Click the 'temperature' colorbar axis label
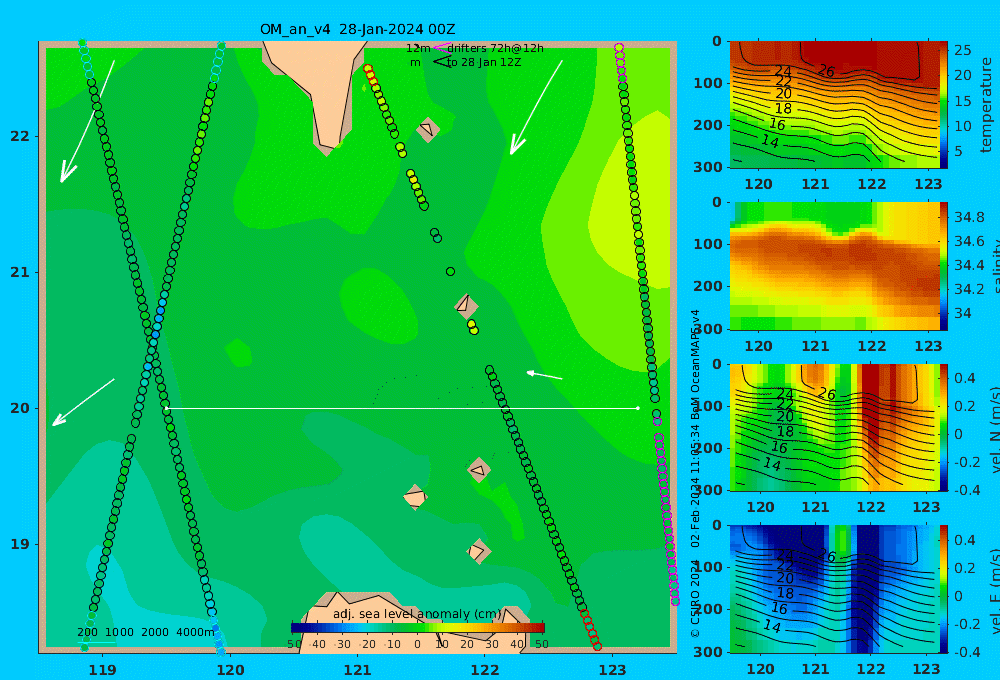1000x680 pixels. click(986, 105)
